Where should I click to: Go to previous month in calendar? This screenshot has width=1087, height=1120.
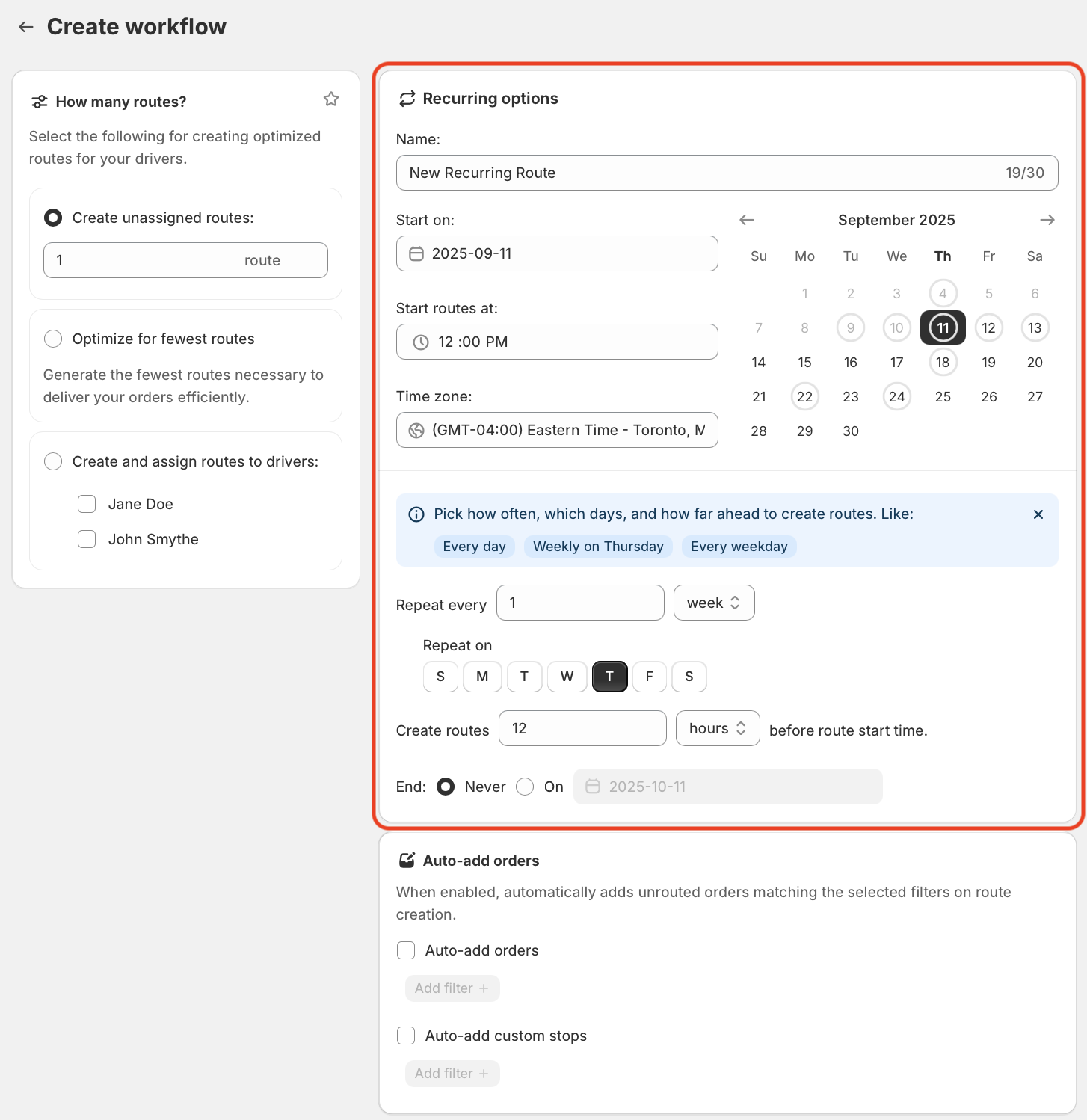746,220
